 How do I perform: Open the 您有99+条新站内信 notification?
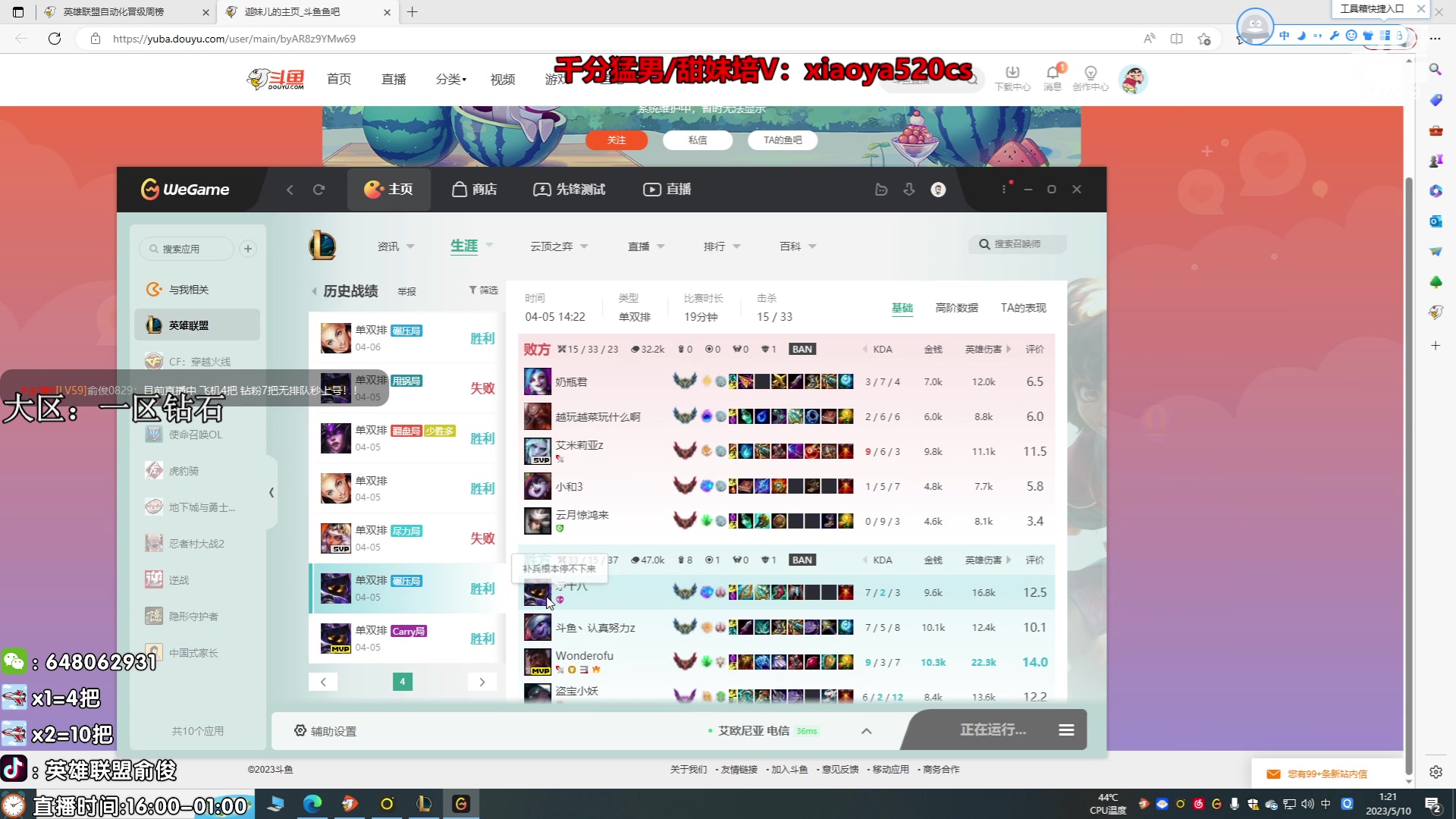(1327, 774)
